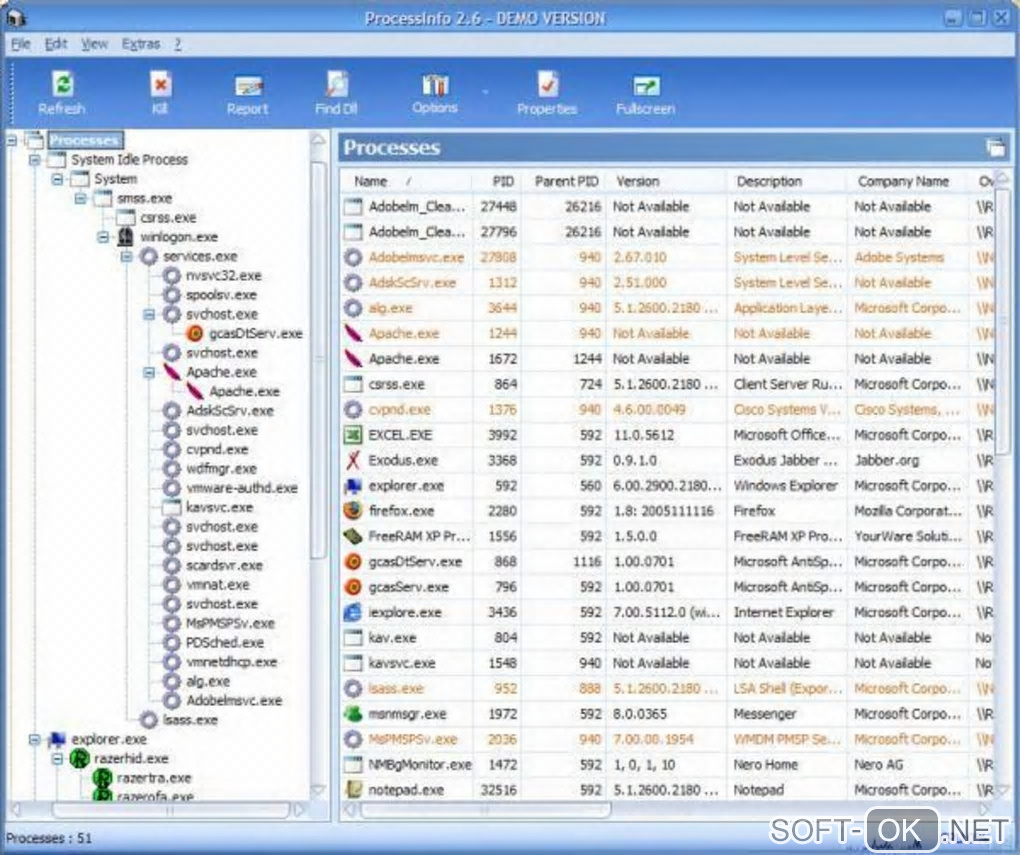The width and height of the screenshot is (1020, 855).
Task: Sort by the Description column header
Action: (x=786, y=182)
